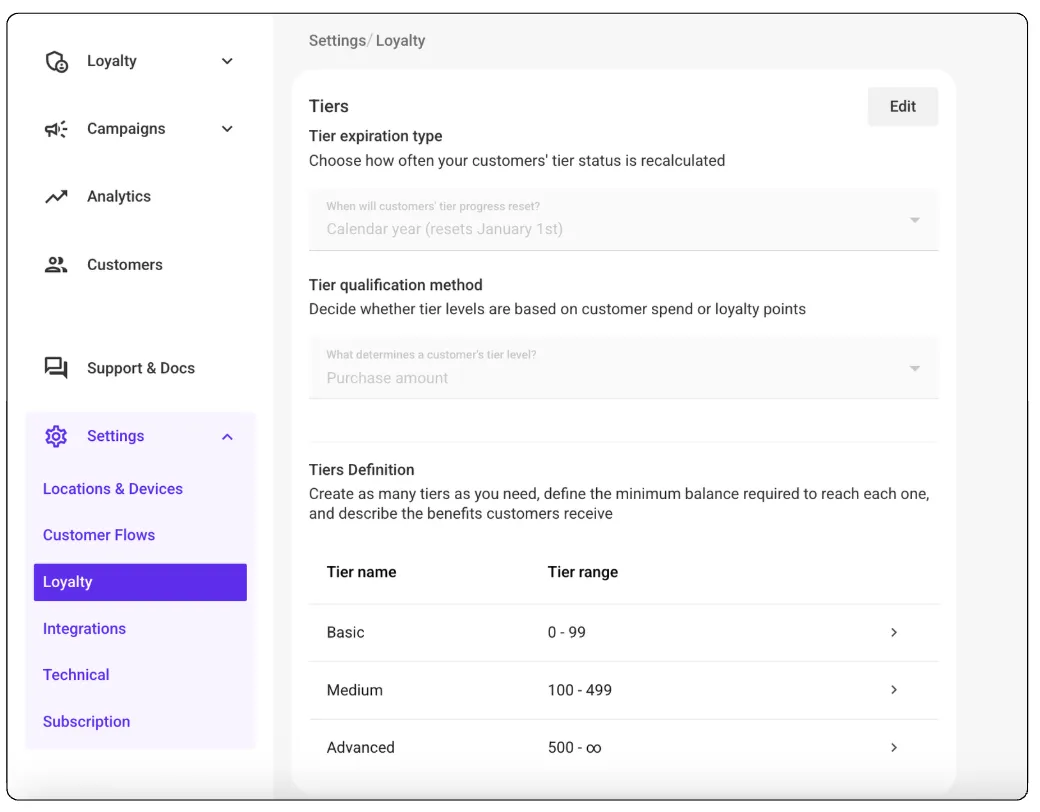1040x812 pixels.
Task: Click the Customers people icon
Action: [56, 265]
